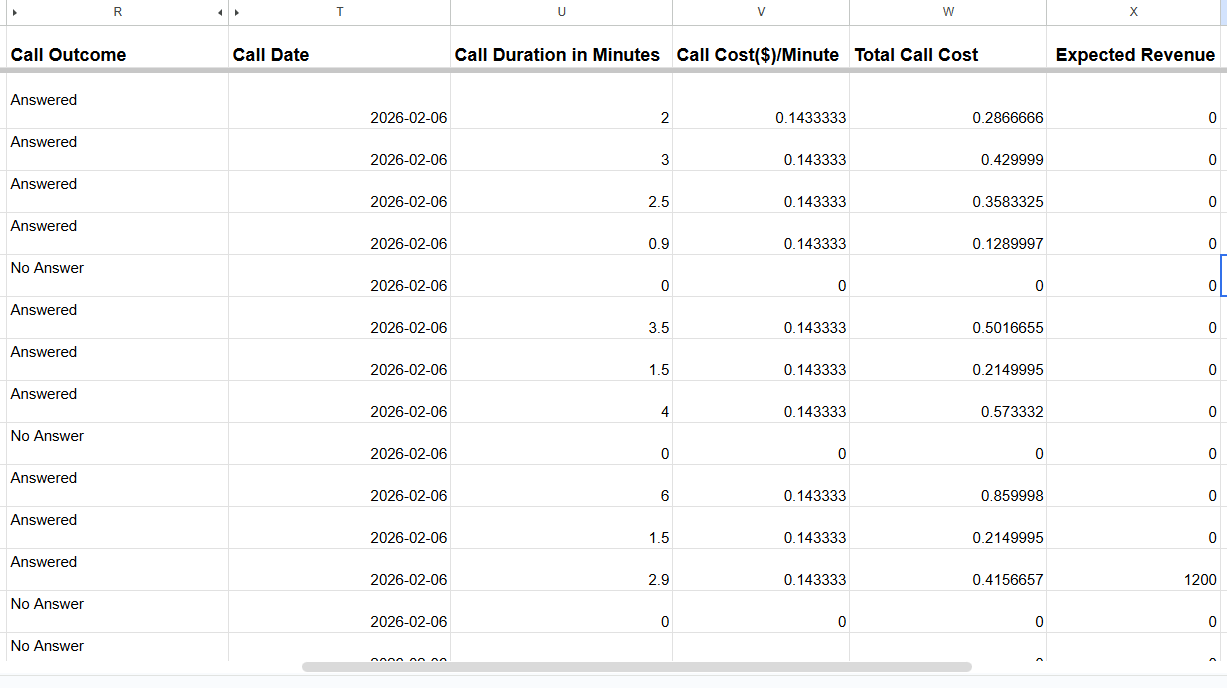This screenshot has width=1227, height=688.
Task: Click the Total Call Cost header cell
Action: 947,54
